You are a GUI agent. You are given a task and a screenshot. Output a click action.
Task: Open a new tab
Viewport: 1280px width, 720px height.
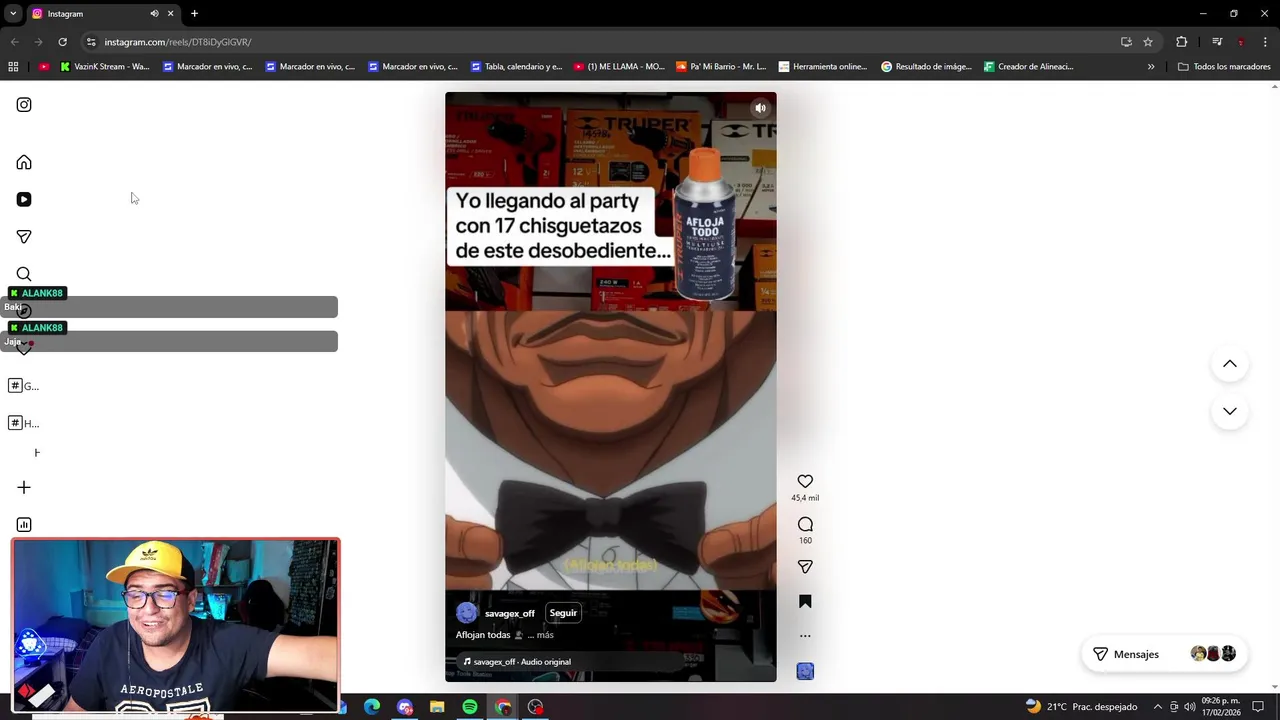point(194,14)
